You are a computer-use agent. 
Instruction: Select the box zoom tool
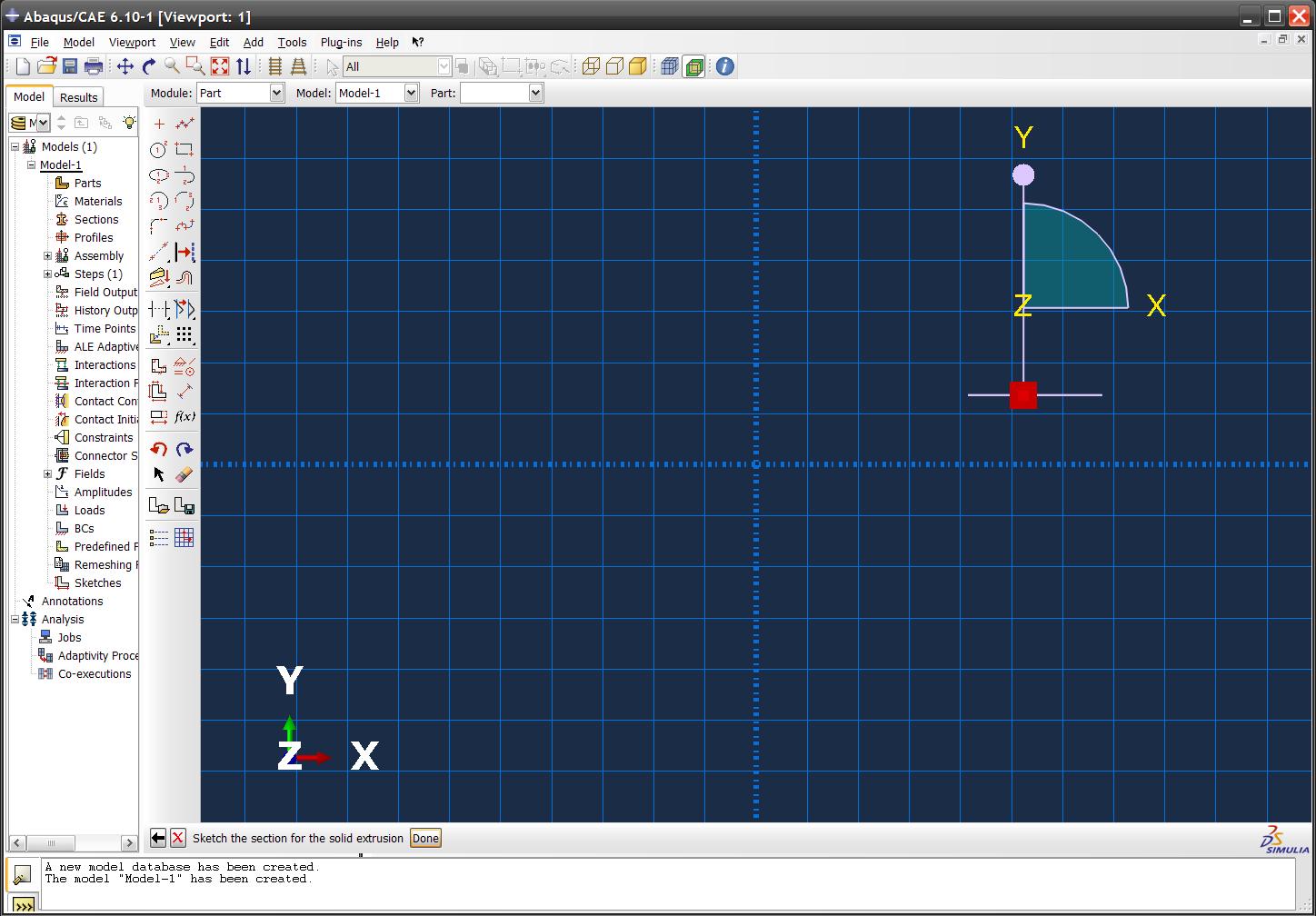[195, 66]
